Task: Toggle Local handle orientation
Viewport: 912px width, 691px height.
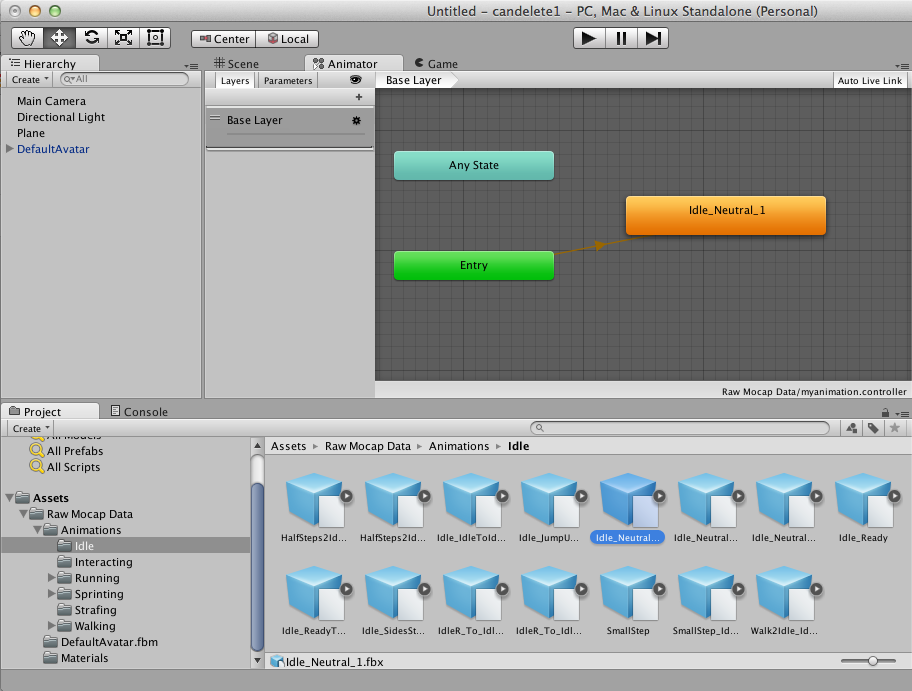Action: [287, 39]
